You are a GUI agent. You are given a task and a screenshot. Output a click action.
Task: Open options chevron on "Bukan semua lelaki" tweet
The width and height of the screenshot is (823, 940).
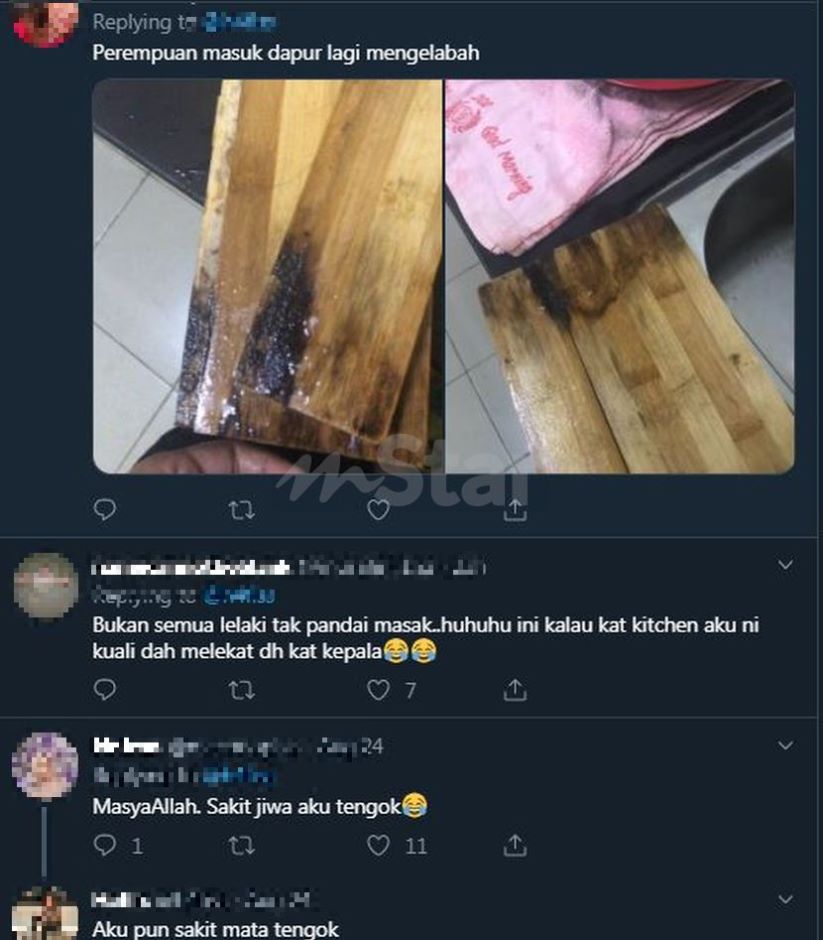(x=786, y=566)
